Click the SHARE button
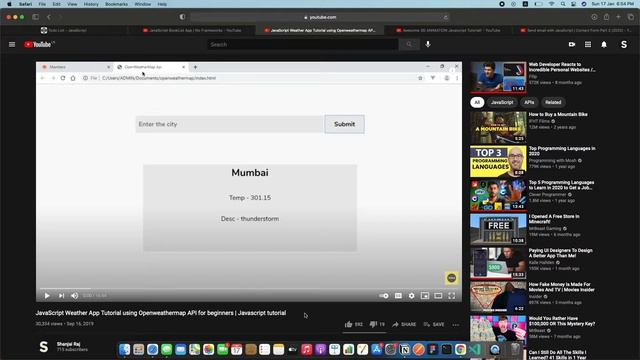 [x=404, y=324]
